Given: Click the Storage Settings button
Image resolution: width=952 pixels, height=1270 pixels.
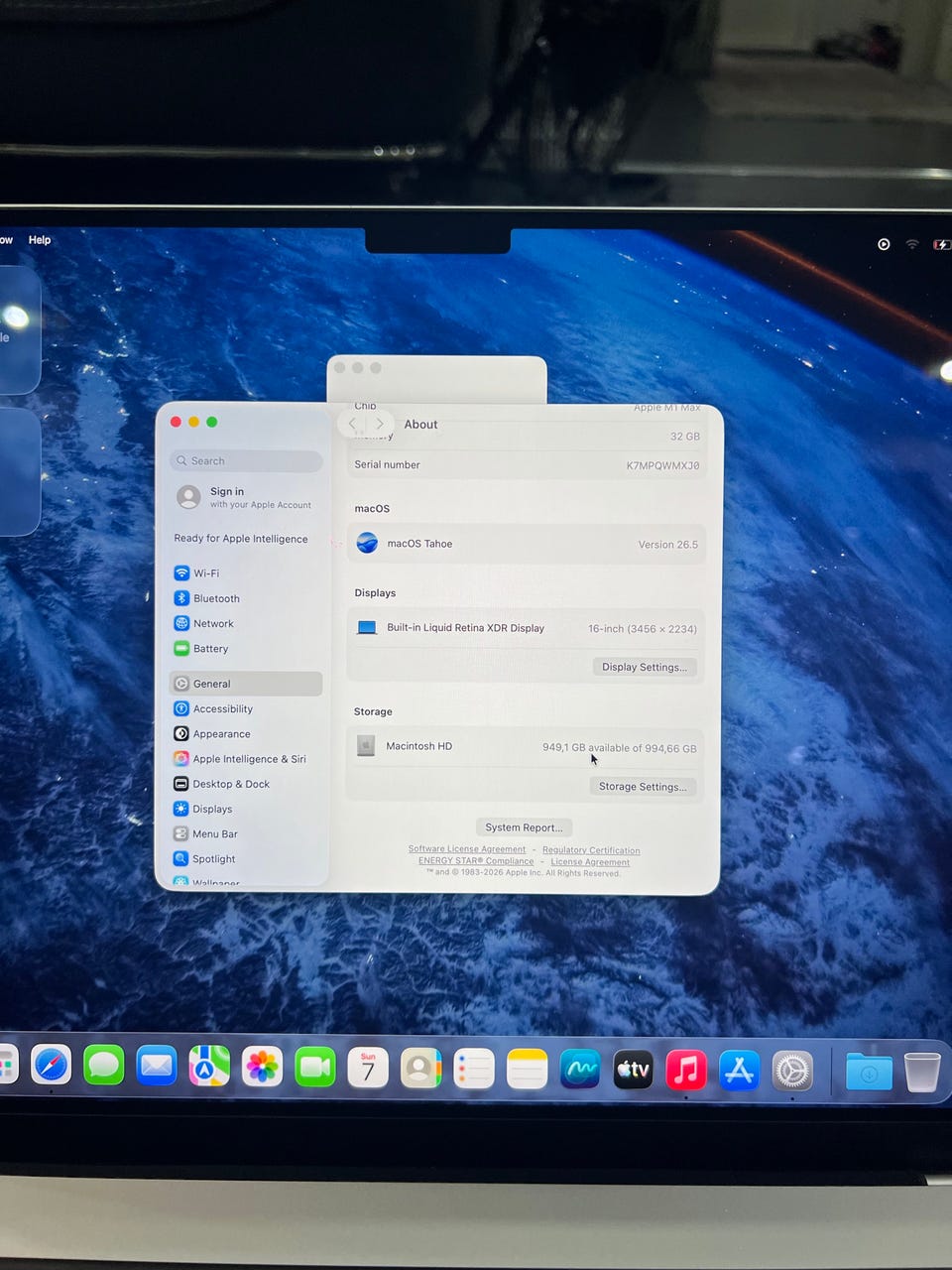Looking at the screenshot, I should [643, 787].
